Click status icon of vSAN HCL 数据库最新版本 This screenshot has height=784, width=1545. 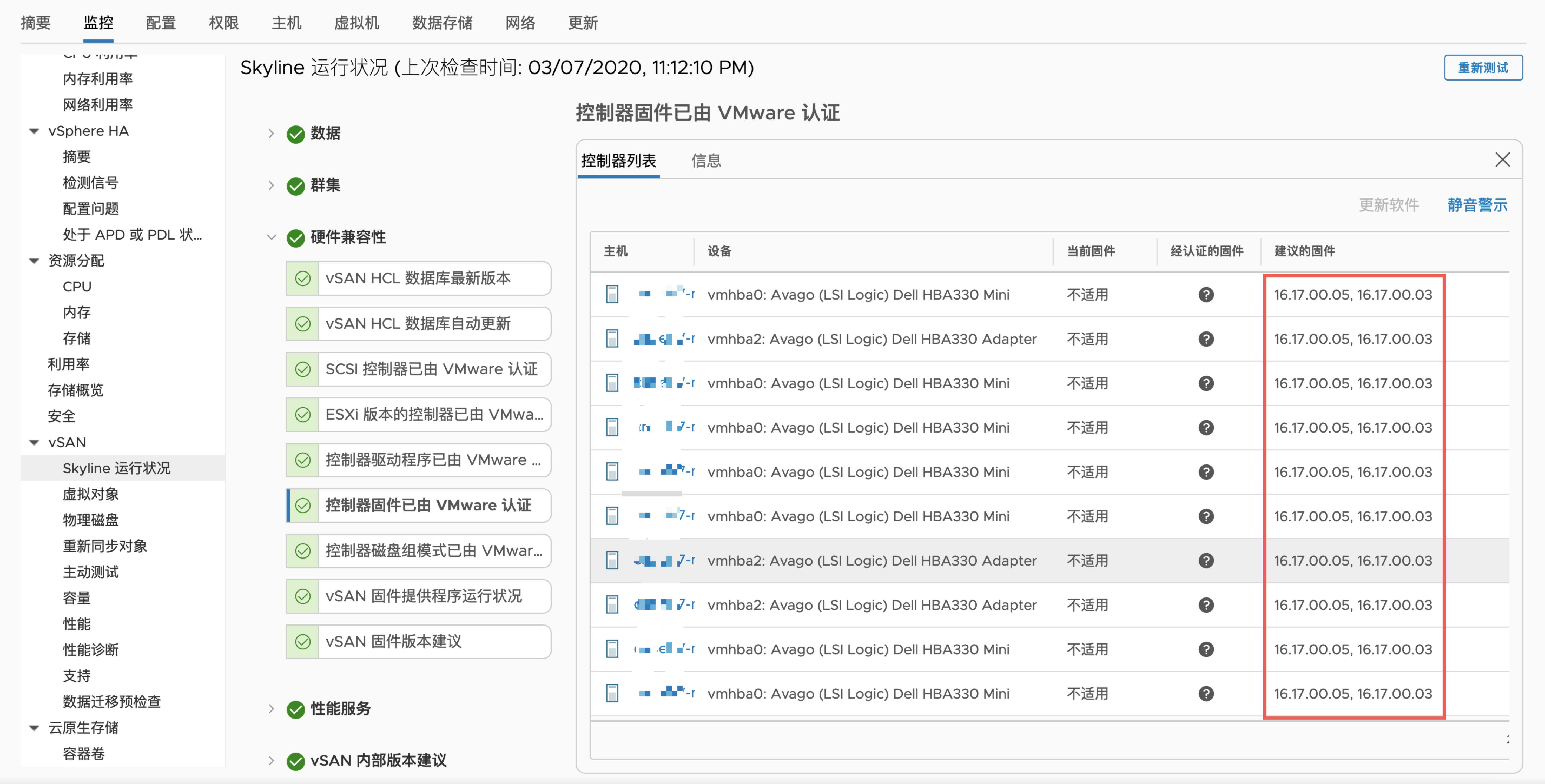[303, 279]
